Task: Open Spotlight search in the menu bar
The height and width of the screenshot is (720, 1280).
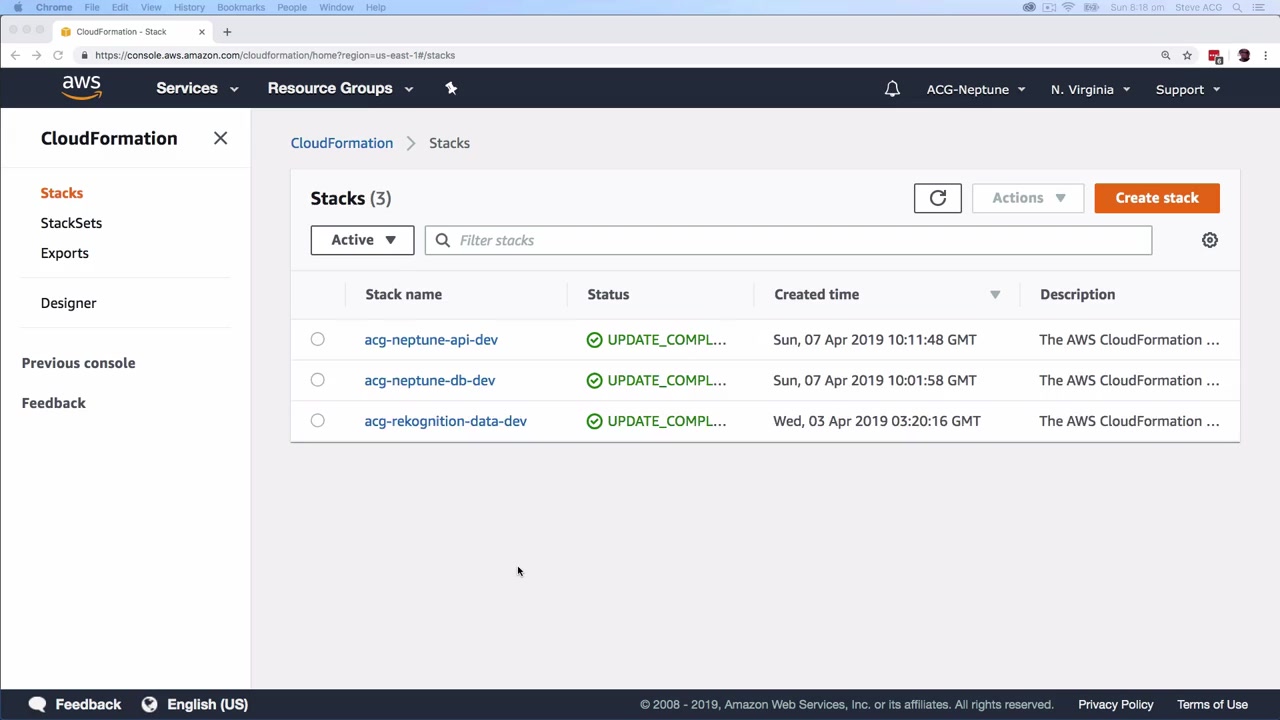Action: pos(1237,7)
